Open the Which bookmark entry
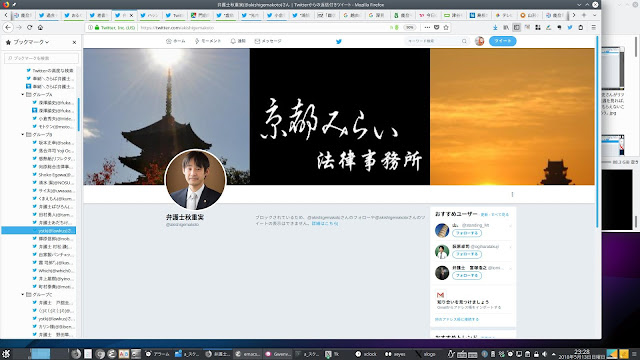The width and height of the screenshot is (640, 360). coord(53,271)
